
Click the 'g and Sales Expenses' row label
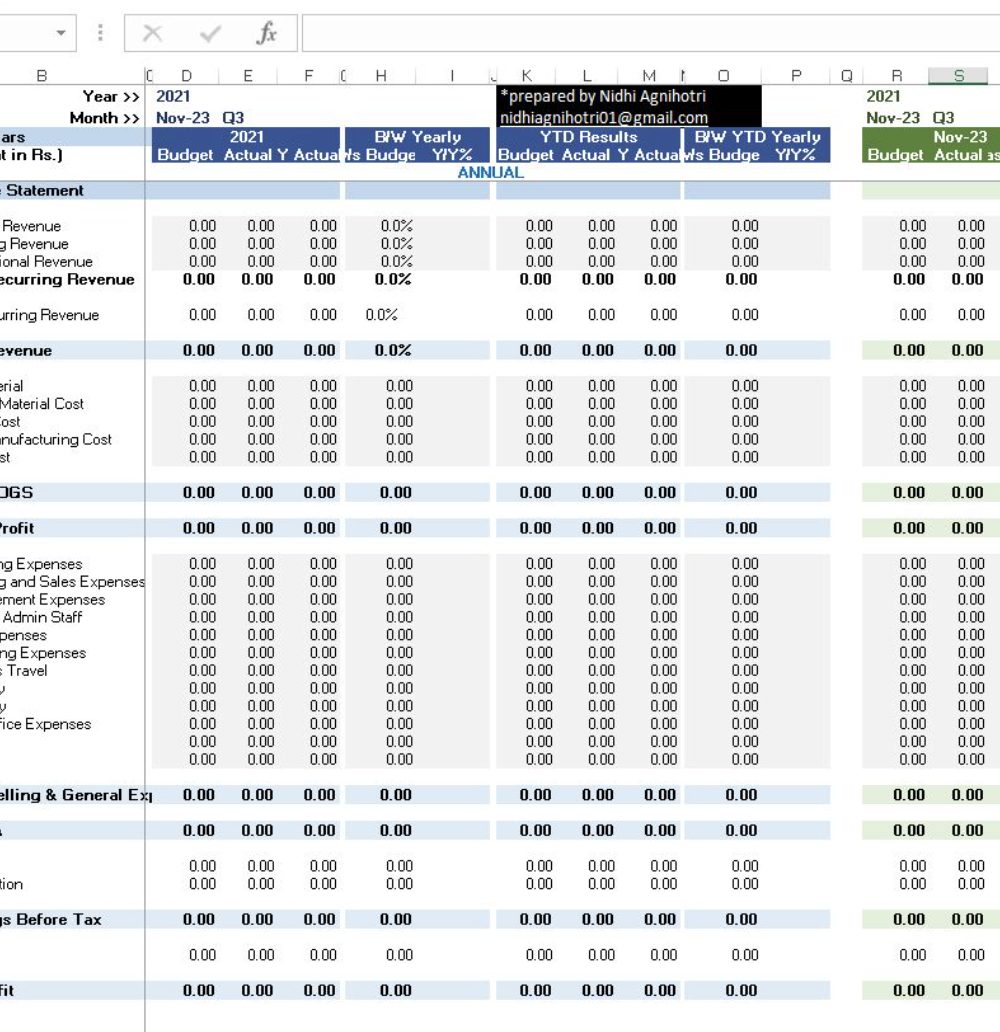pyautogui.click(x=72, y=581)
